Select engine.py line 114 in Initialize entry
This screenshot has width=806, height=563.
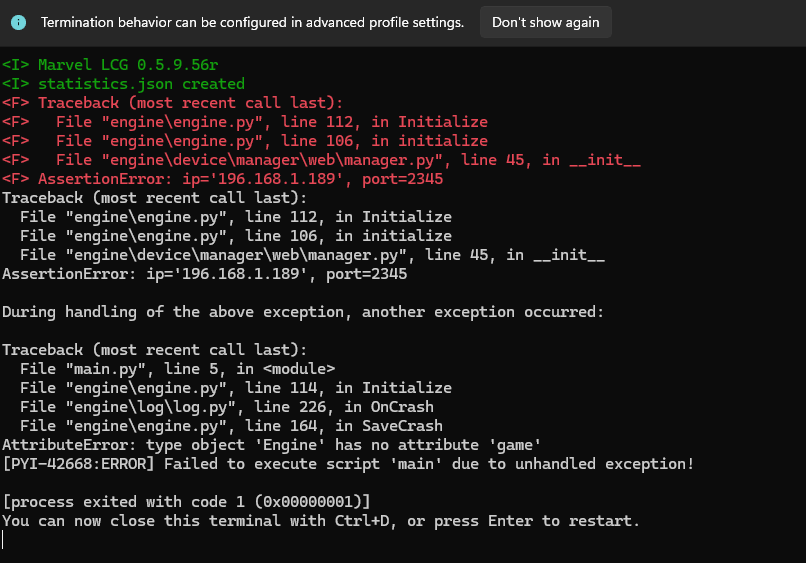coord(235,388)
